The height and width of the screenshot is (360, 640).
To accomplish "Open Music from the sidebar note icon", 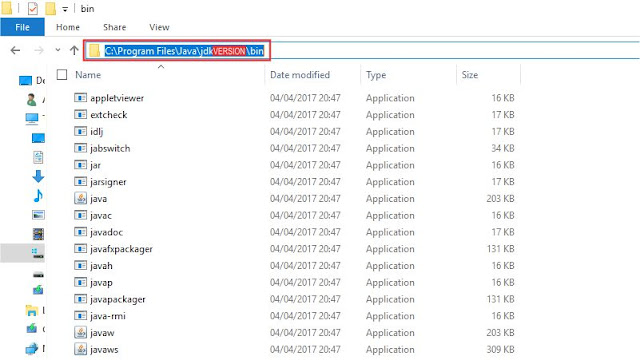I will click(38, 196).
